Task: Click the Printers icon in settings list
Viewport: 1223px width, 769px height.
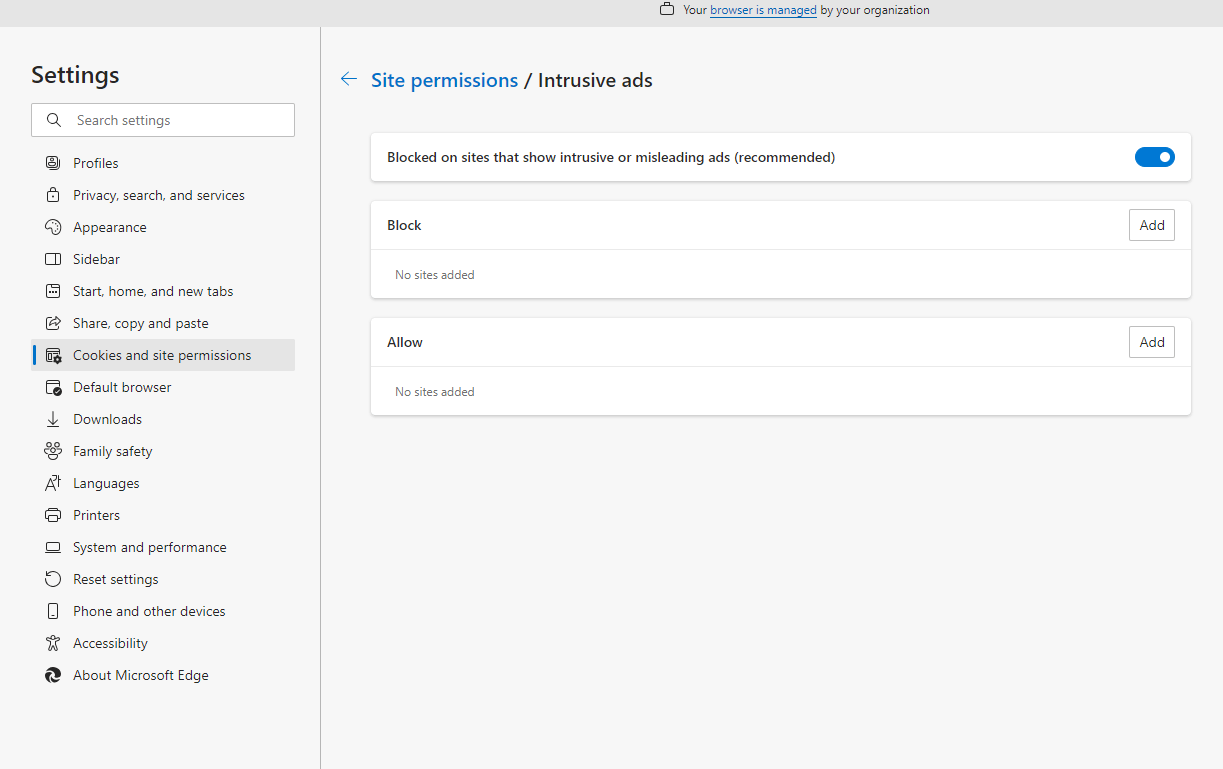Action: tap(53, 515)
